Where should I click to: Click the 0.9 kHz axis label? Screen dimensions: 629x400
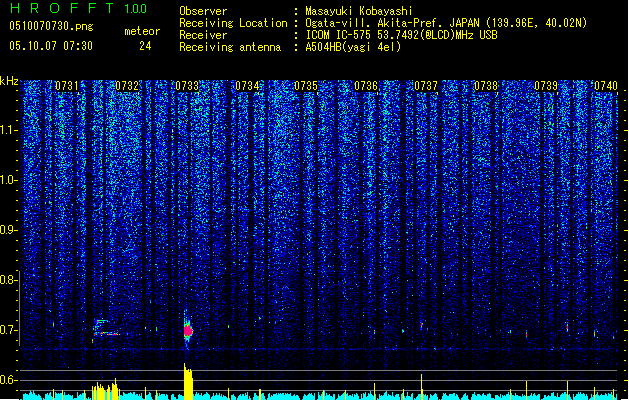(x=9, y=230)
